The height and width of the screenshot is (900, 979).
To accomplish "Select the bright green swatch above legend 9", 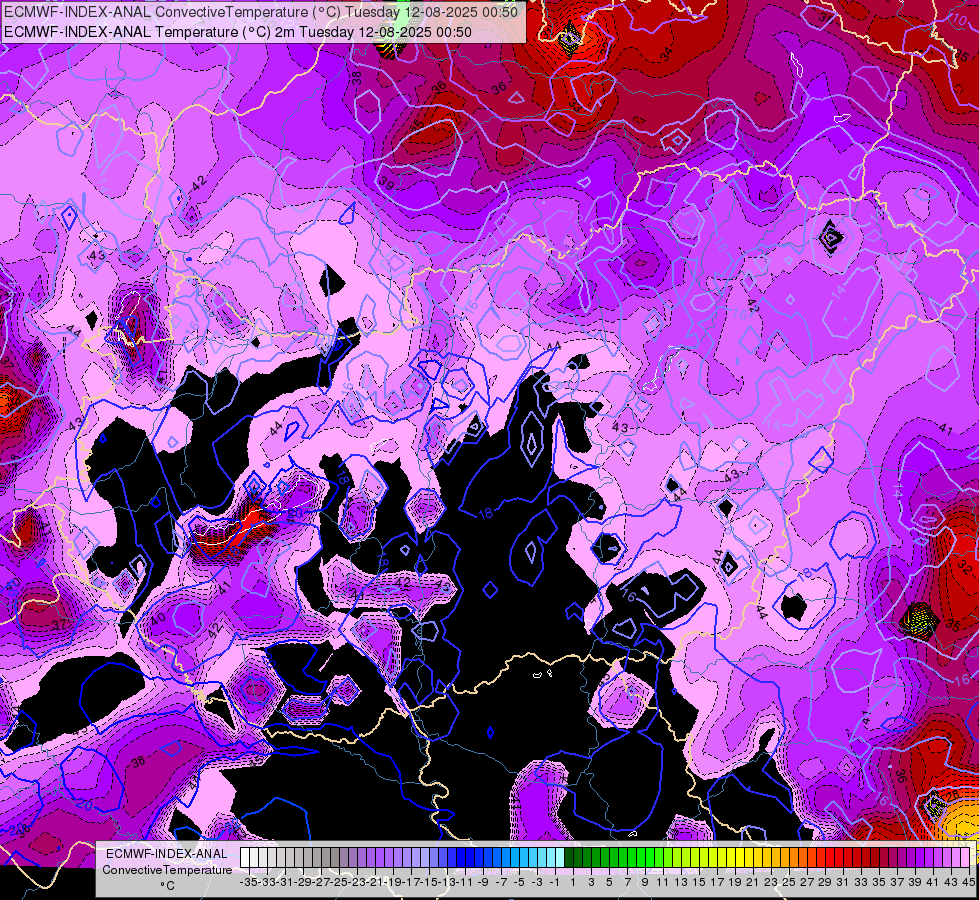I will point(641,858).
